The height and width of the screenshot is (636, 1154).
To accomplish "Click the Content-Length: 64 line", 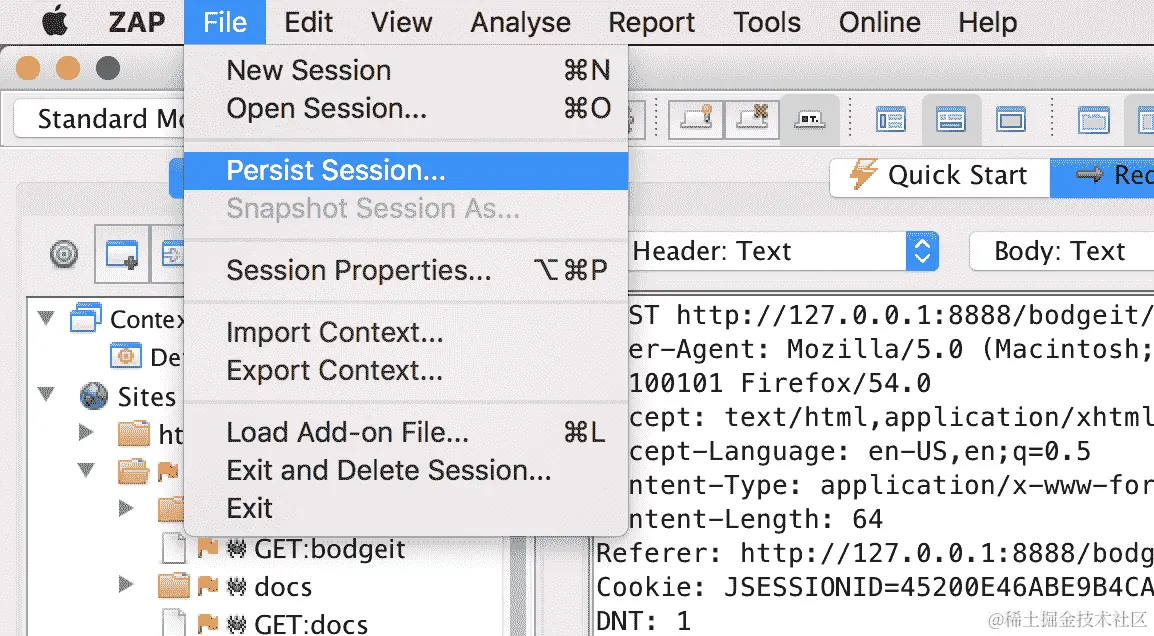I will point(754,519).
